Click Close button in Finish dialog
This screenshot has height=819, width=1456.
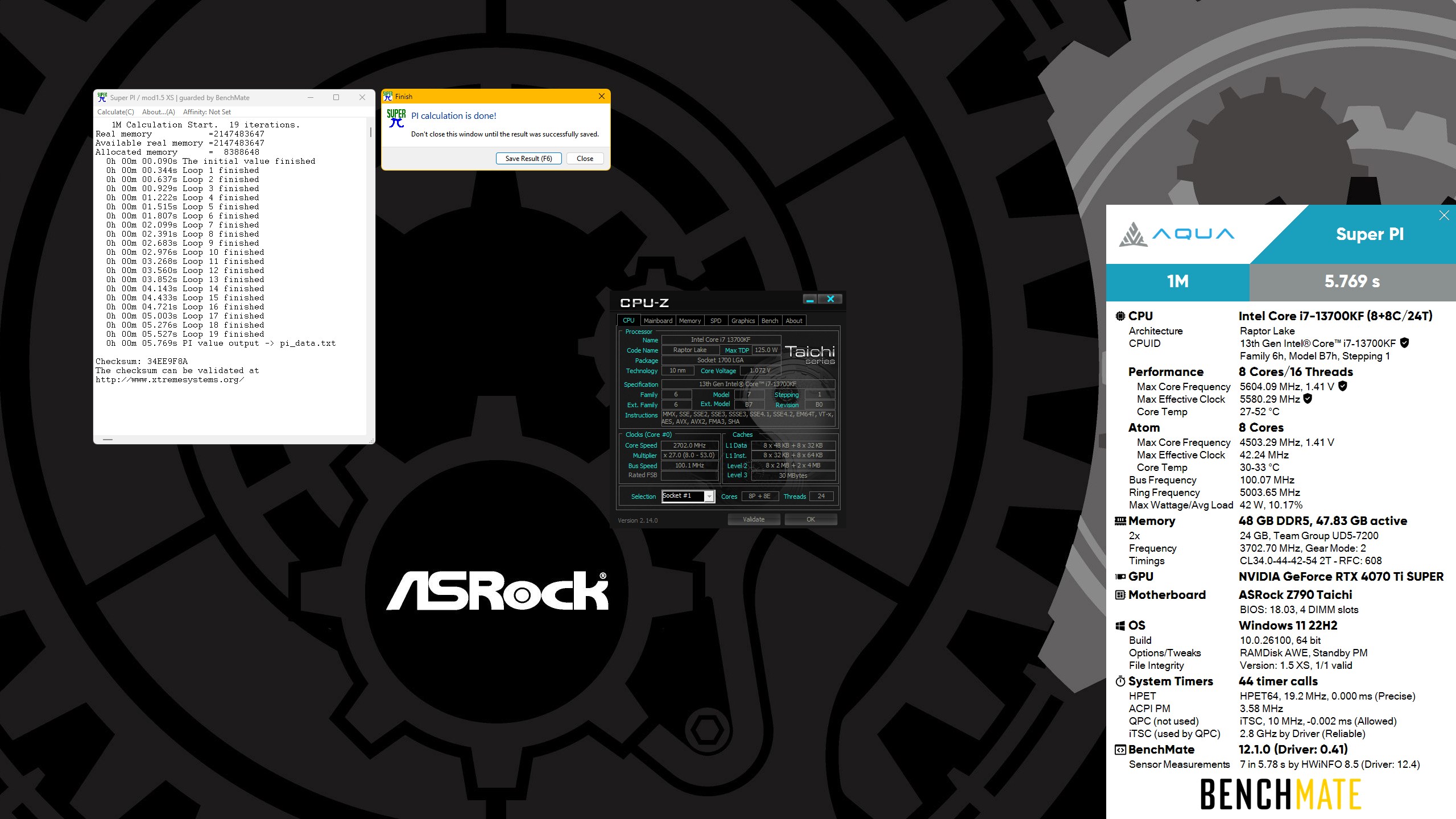585,159
